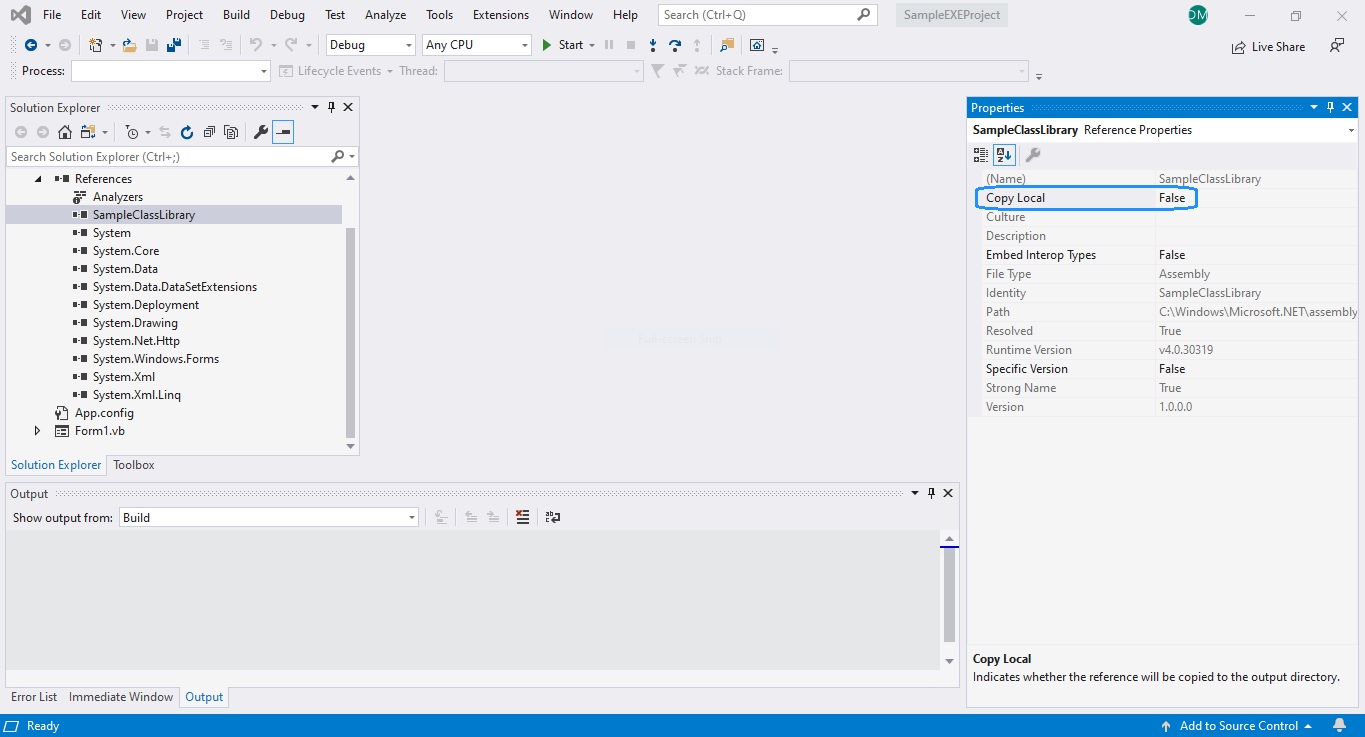Save All files from the toolbar

[173, 45]
